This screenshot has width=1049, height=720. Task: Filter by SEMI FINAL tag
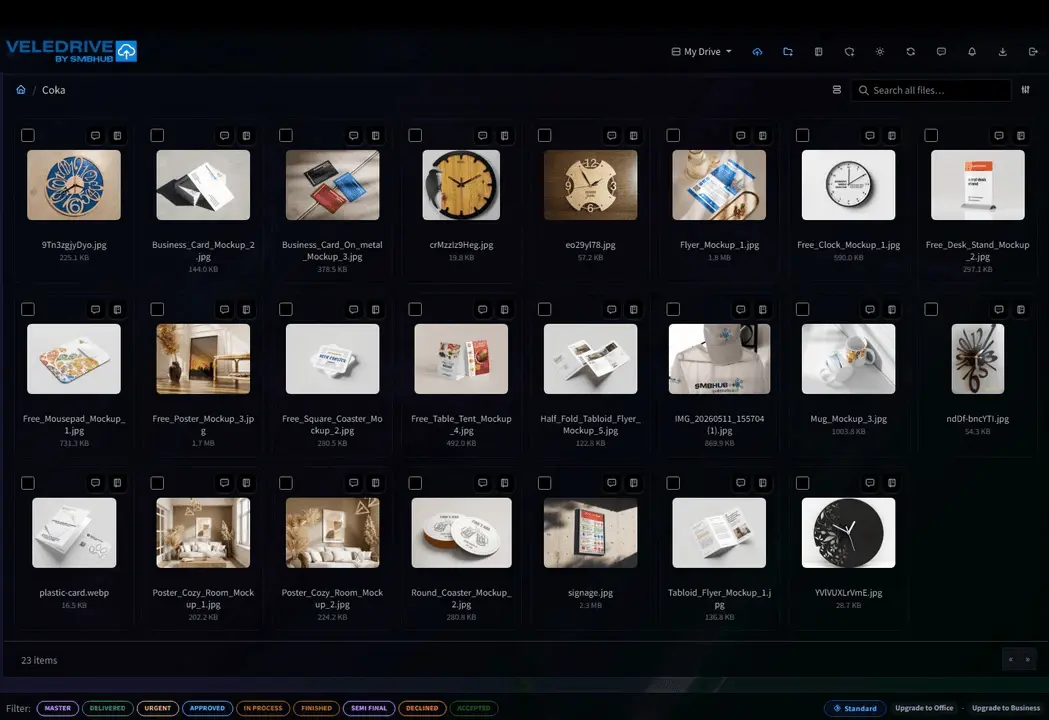[369, 708]
